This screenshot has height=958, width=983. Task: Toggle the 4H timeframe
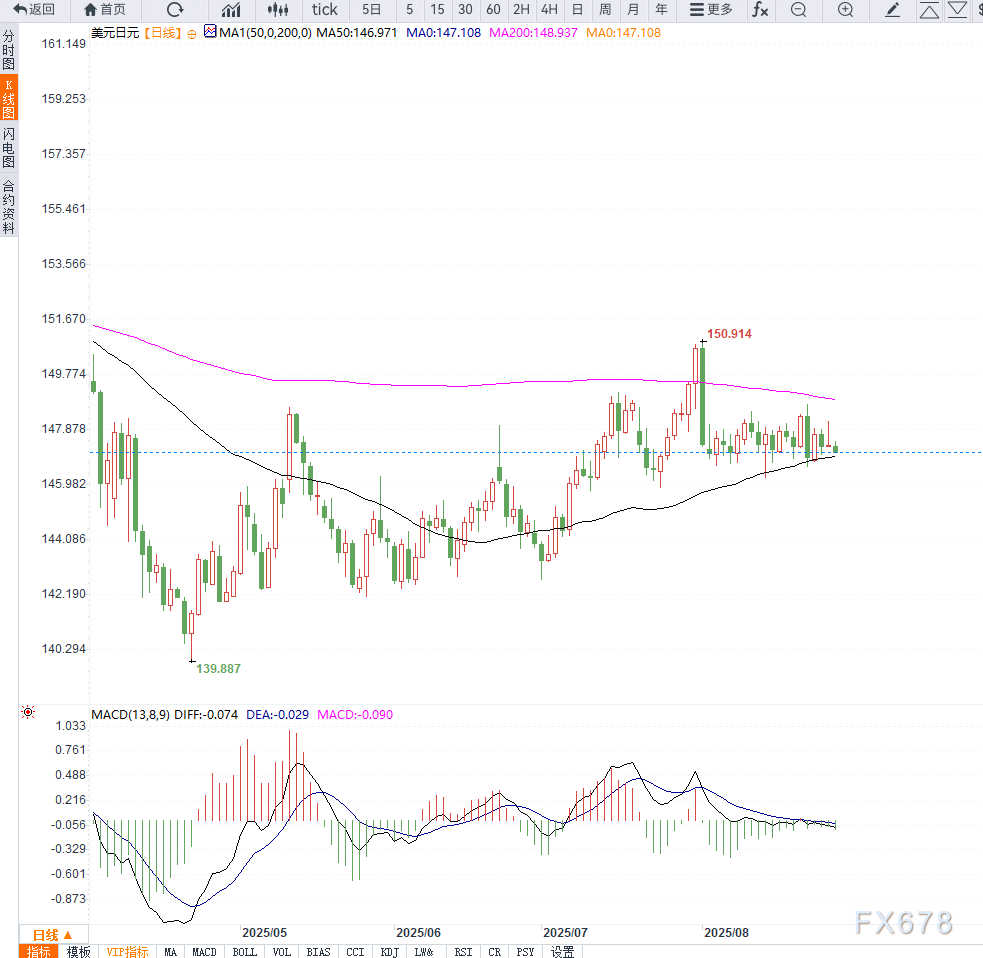tap(549, 10)
